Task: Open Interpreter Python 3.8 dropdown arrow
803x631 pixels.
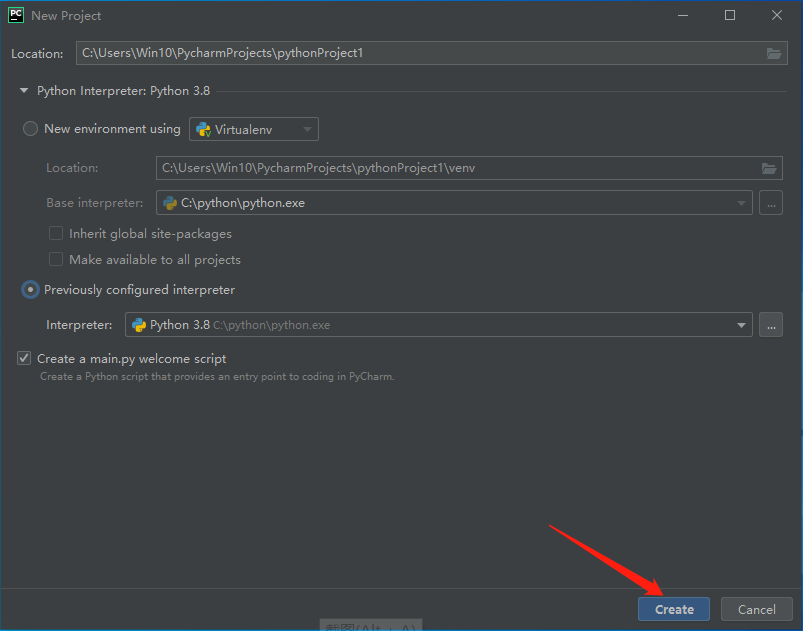Action: [741, 325]
